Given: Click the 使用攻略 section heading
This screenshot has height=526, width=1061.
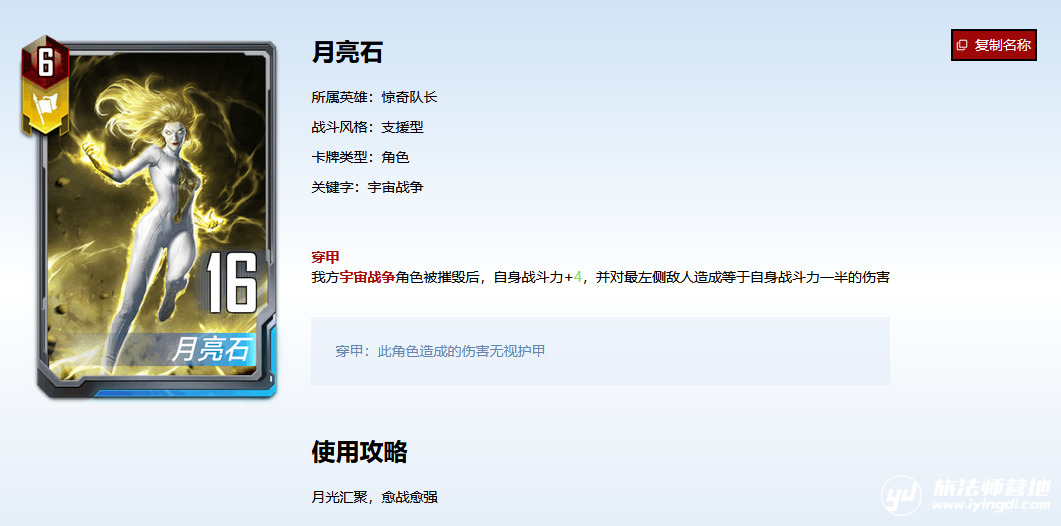Looking at the screenshot, I should click(359, 452).
